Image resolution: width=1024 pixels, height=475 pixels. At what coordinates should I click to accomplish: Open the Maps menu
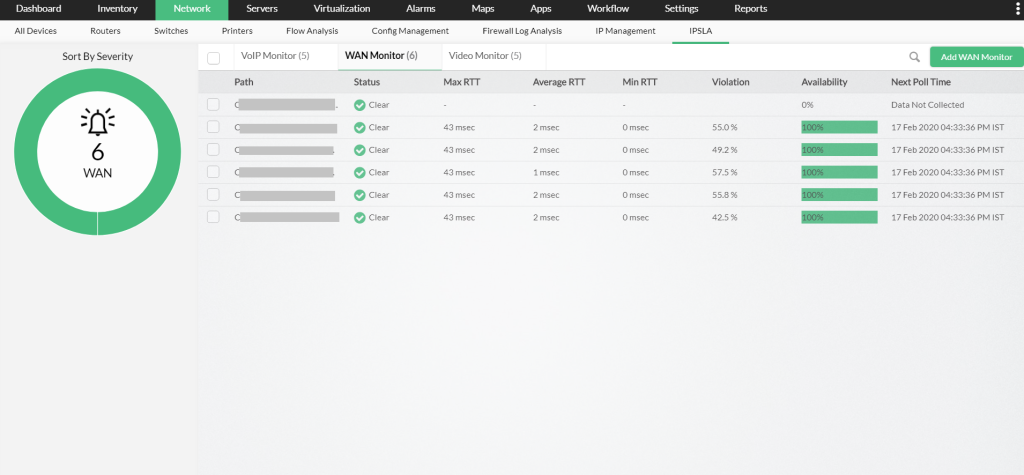(483, 9)
